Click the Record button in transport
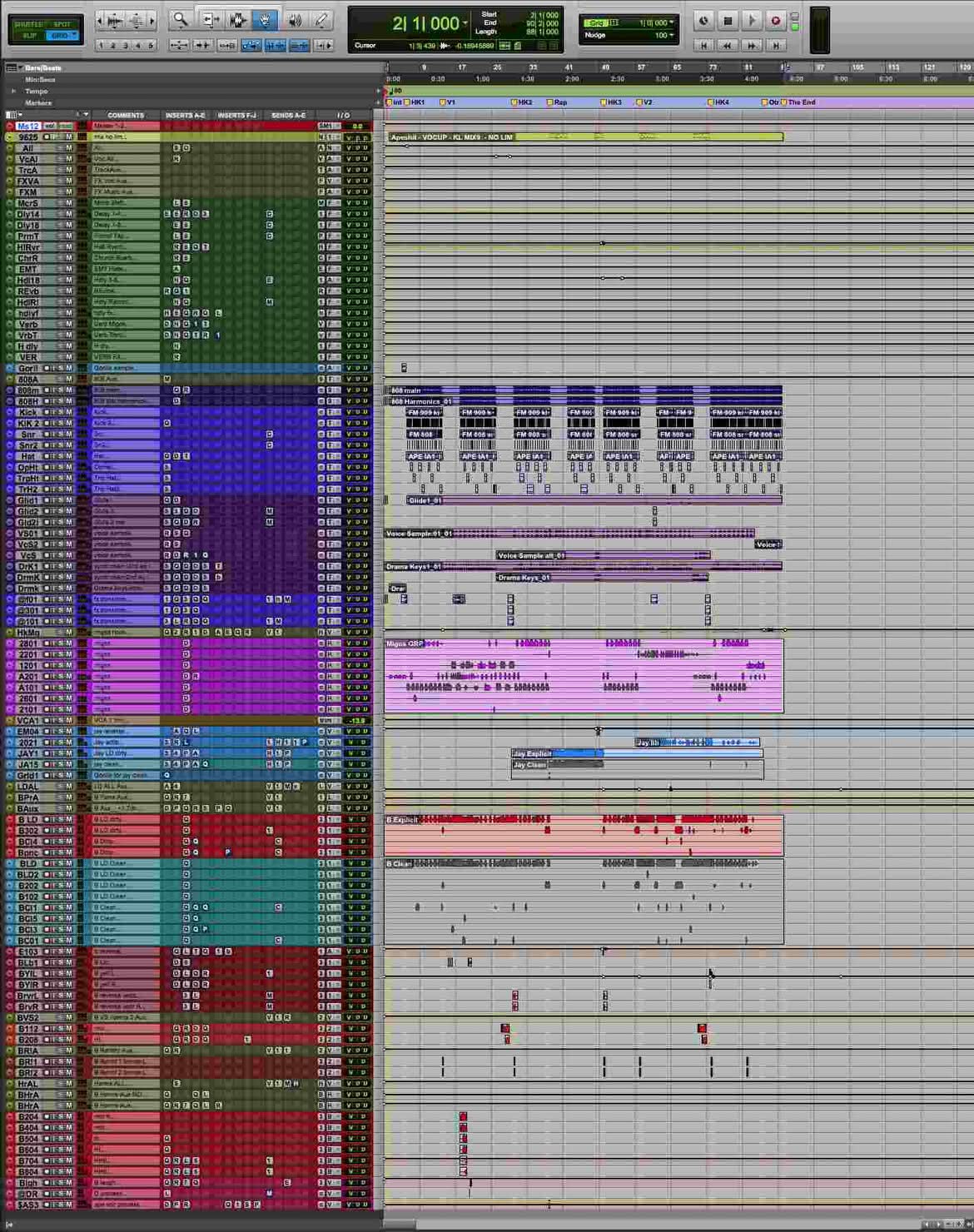 (x=775, y=21)
